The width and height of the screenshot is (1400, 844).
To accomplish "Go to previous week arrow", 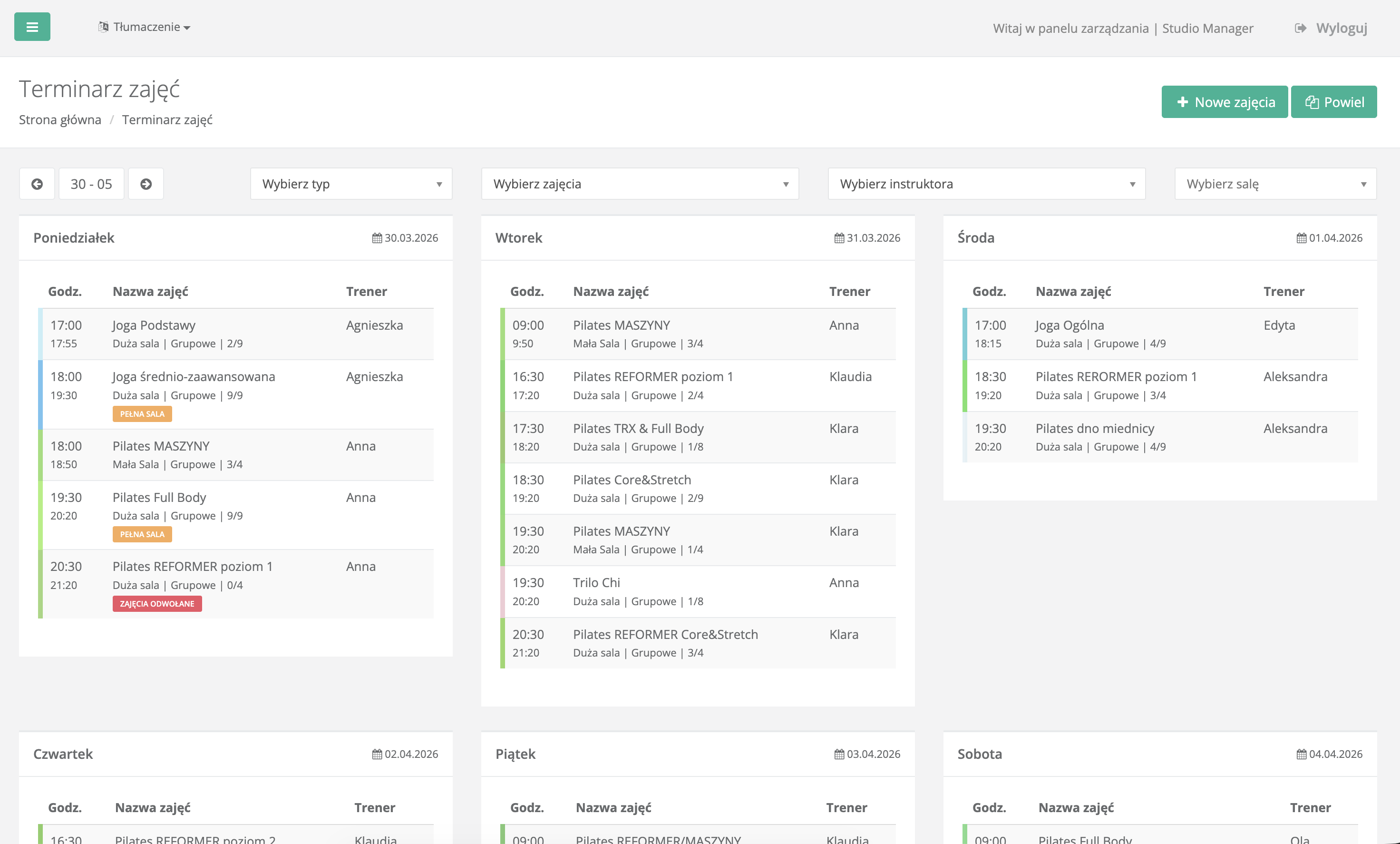I will pos(37,184).
